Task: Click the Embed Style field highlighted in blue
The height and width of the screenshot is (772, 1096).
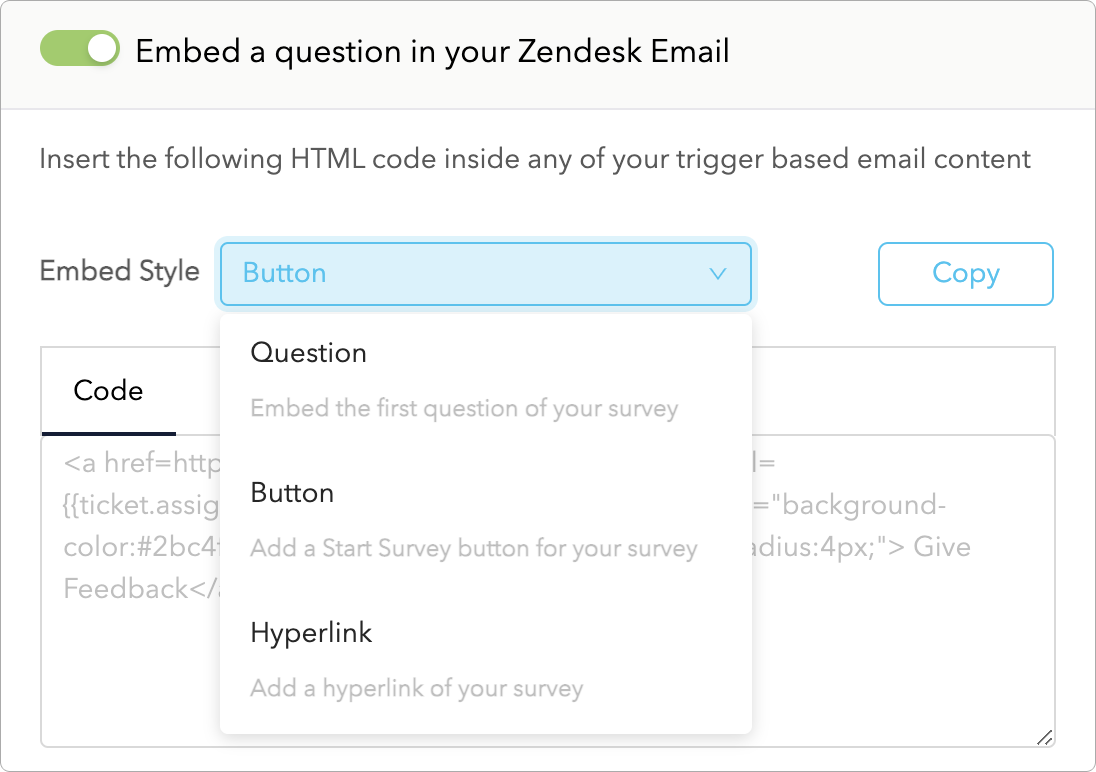Action: coord(485,274)
